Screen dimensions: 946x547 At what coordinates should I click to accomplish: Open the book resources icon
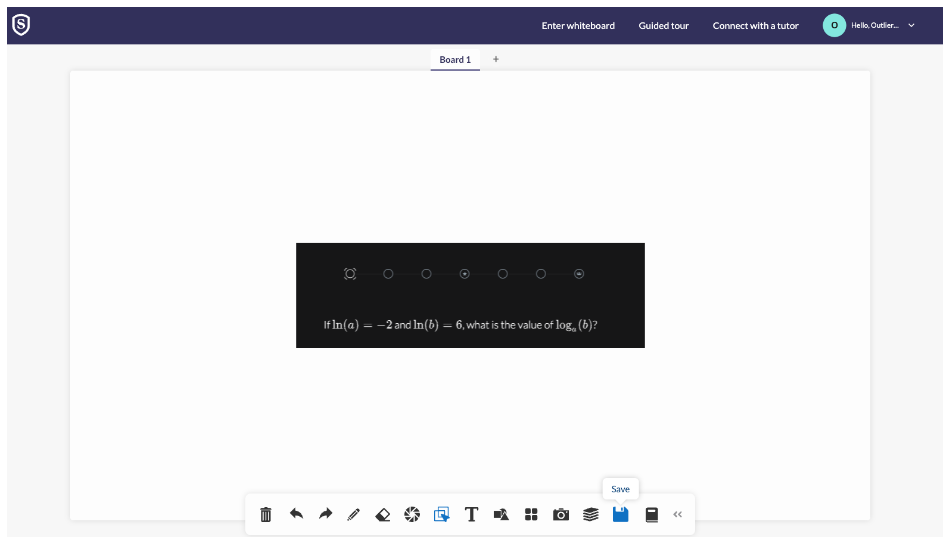pyautogui.click(x=652, y=514)
